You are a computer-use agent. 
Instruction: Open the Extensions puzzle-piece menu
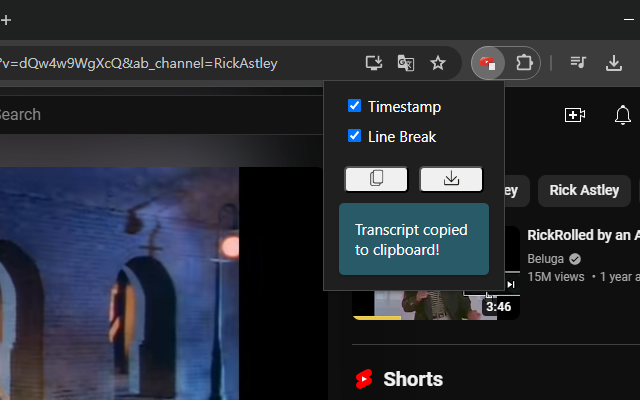[524, 63]
